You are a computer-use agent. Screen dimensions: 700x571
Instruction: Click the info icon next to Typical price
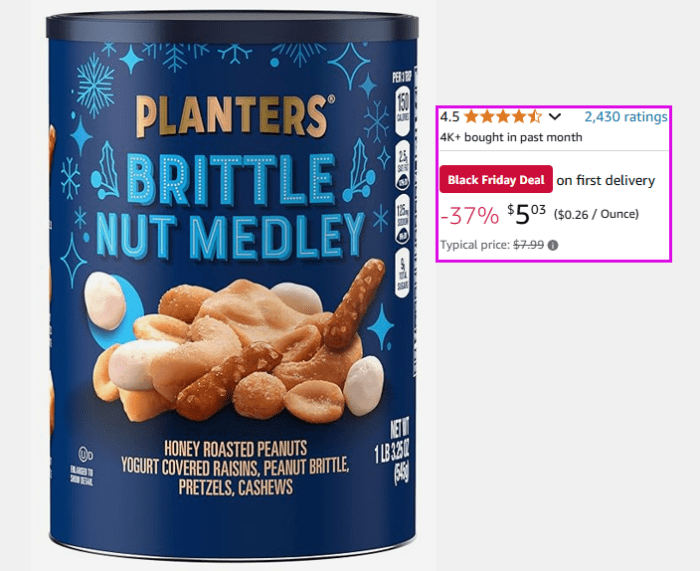pos(553,245)
